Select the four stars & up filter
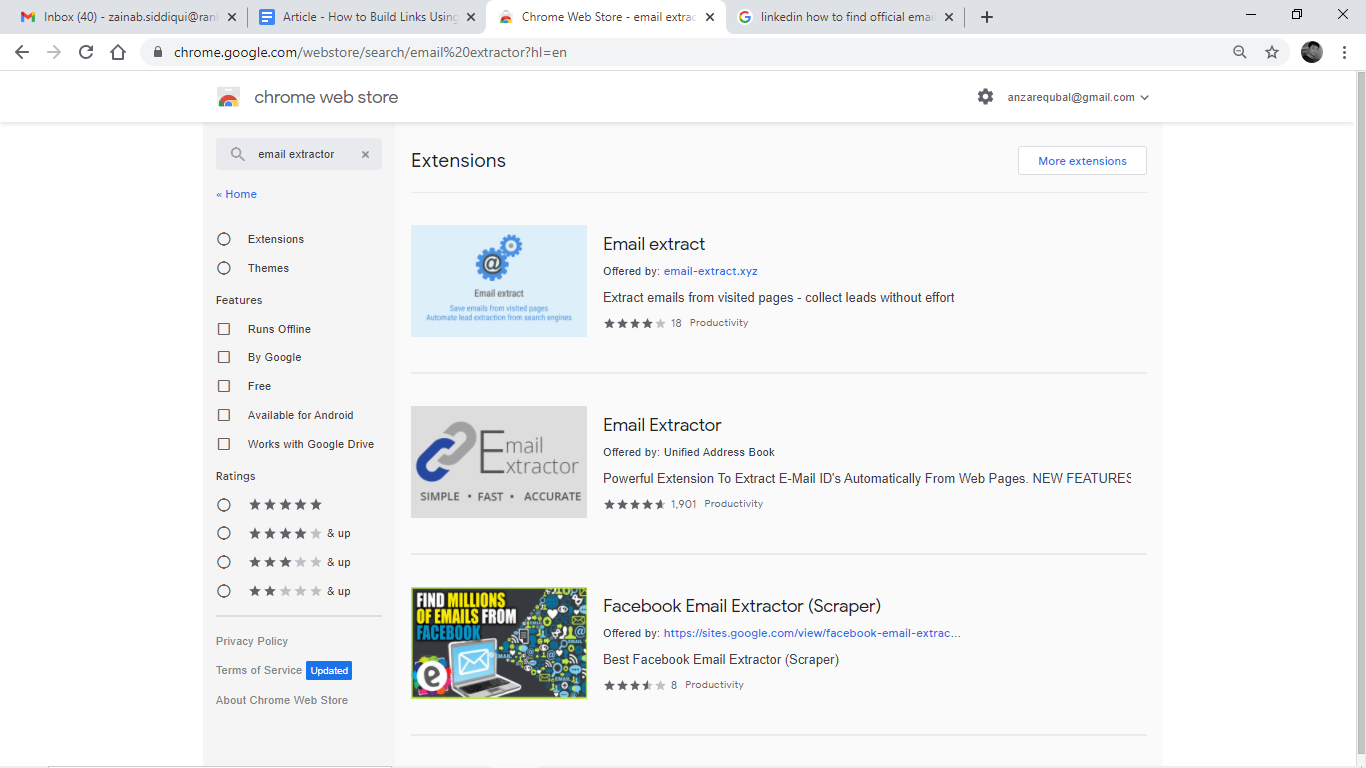Image resolution: width=1366 pixels, height=768 pixels. (224, 533)
